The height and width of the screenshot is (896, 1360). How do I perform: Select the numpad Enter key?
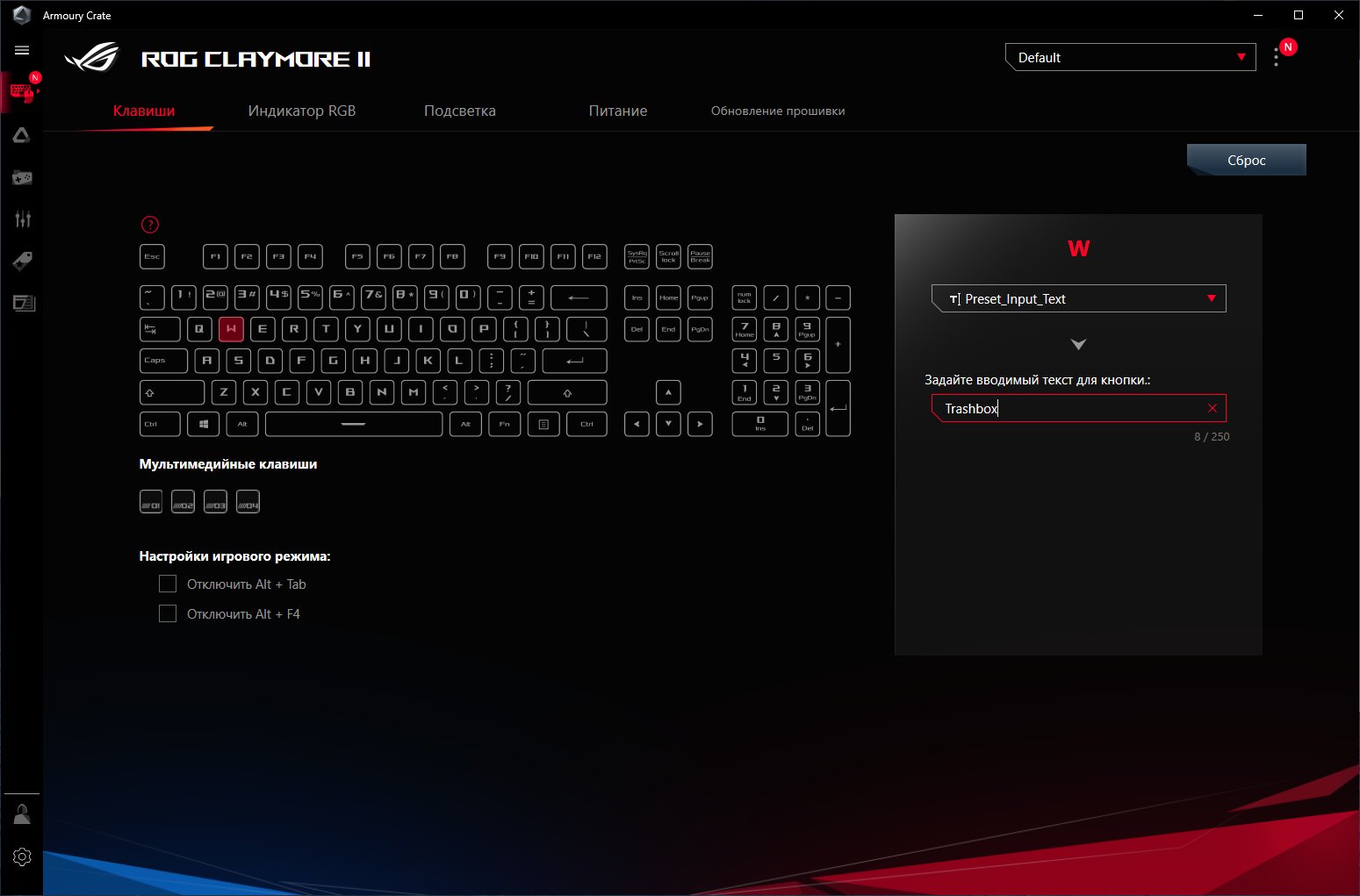click(x=838, y=408)
